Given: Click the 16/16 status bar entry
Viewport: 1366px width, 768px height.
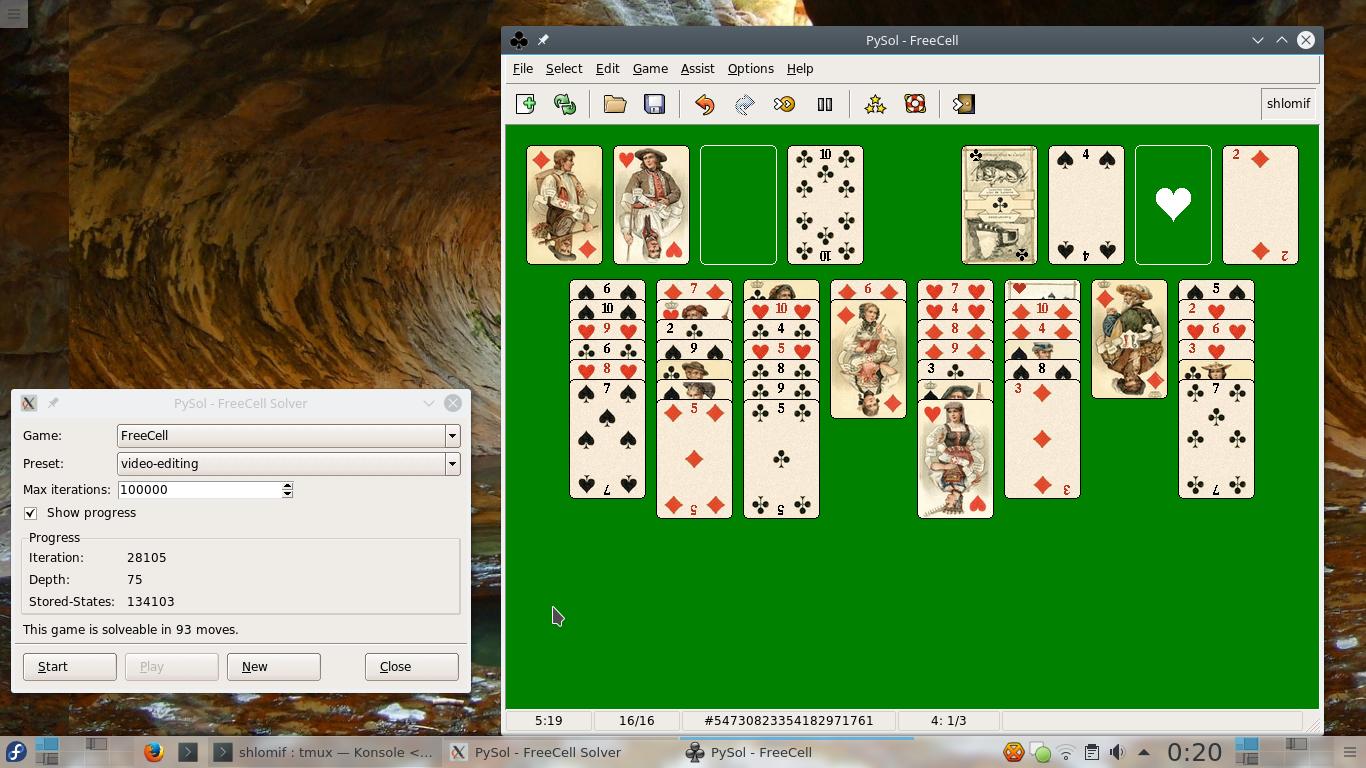Looking at the screenshot, I should tap(636, 721).
